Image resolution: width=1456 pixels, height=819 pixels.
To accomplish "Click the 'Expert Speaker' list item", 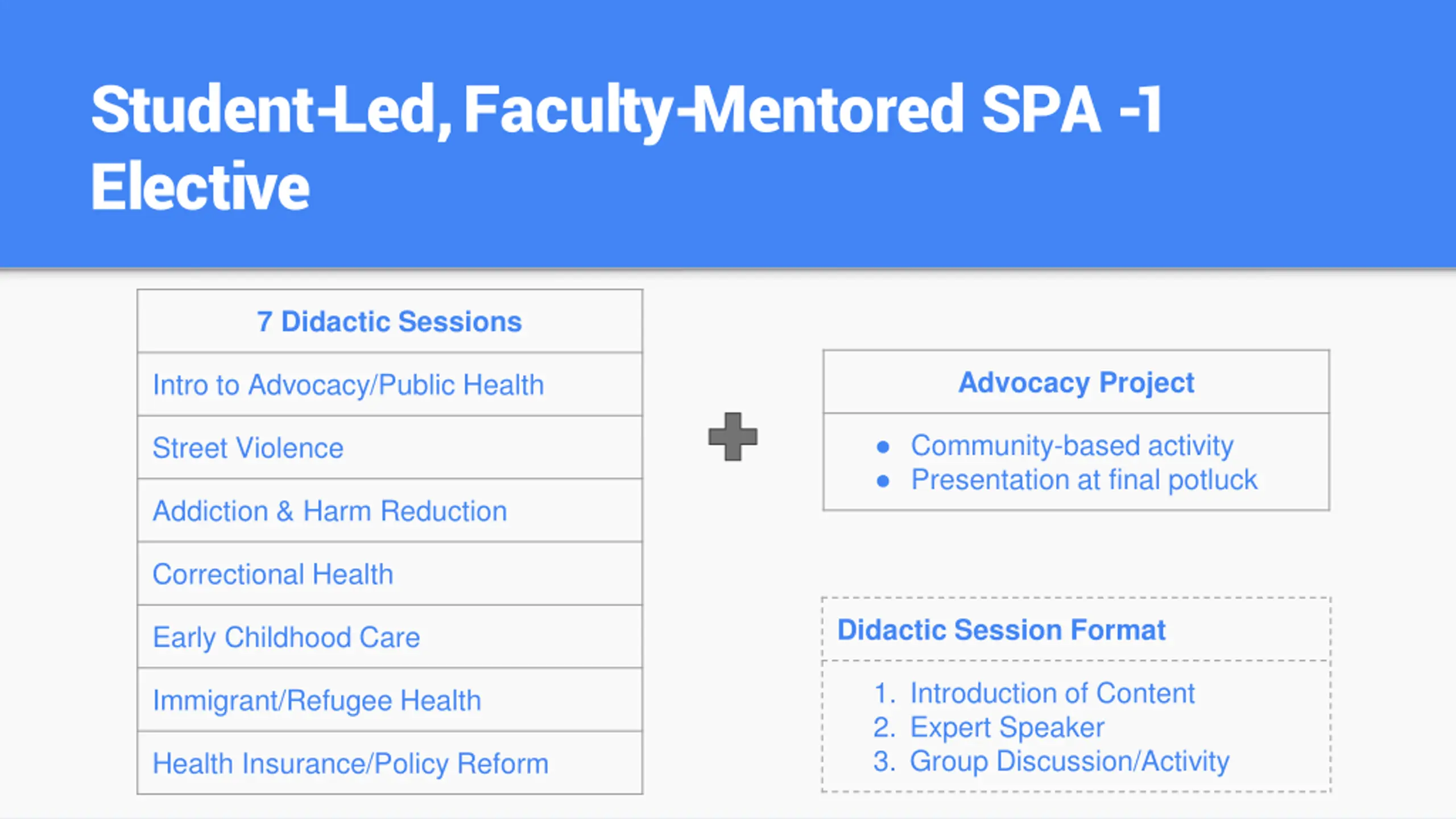I will tap(1007, 727).
